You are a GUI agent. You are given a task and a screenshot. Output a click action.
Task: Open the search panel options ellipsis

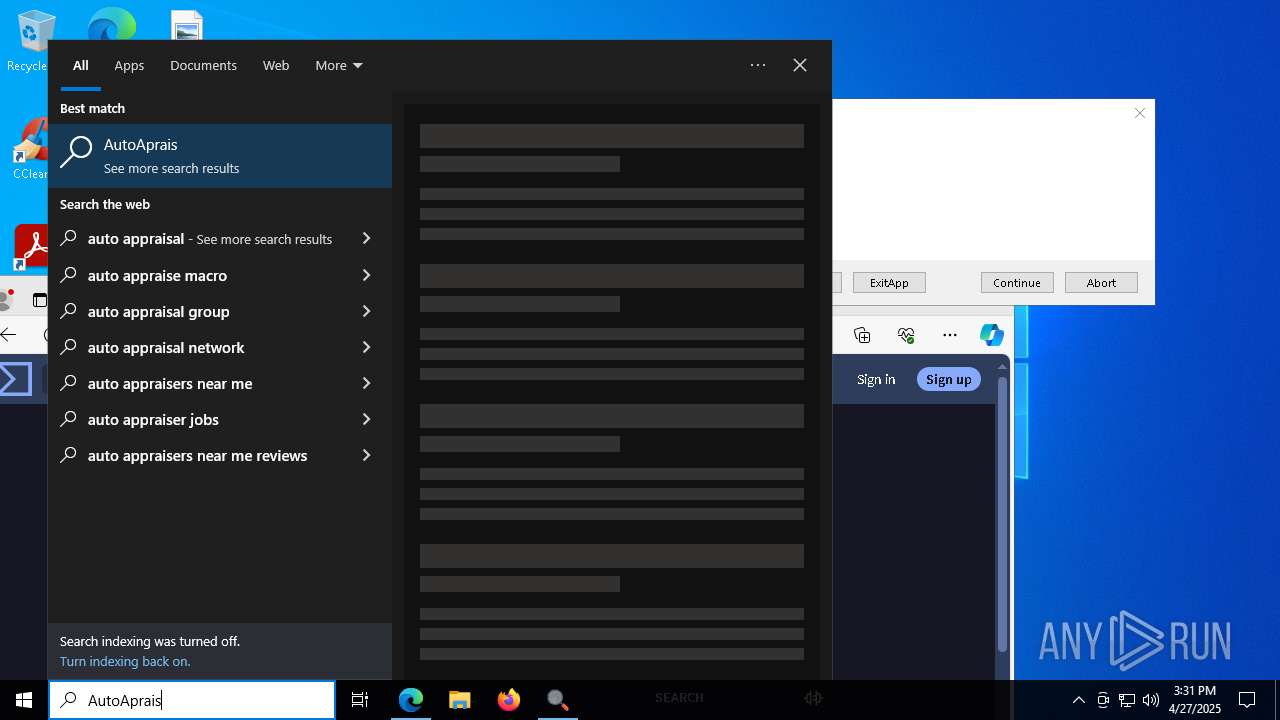(758, 65)
